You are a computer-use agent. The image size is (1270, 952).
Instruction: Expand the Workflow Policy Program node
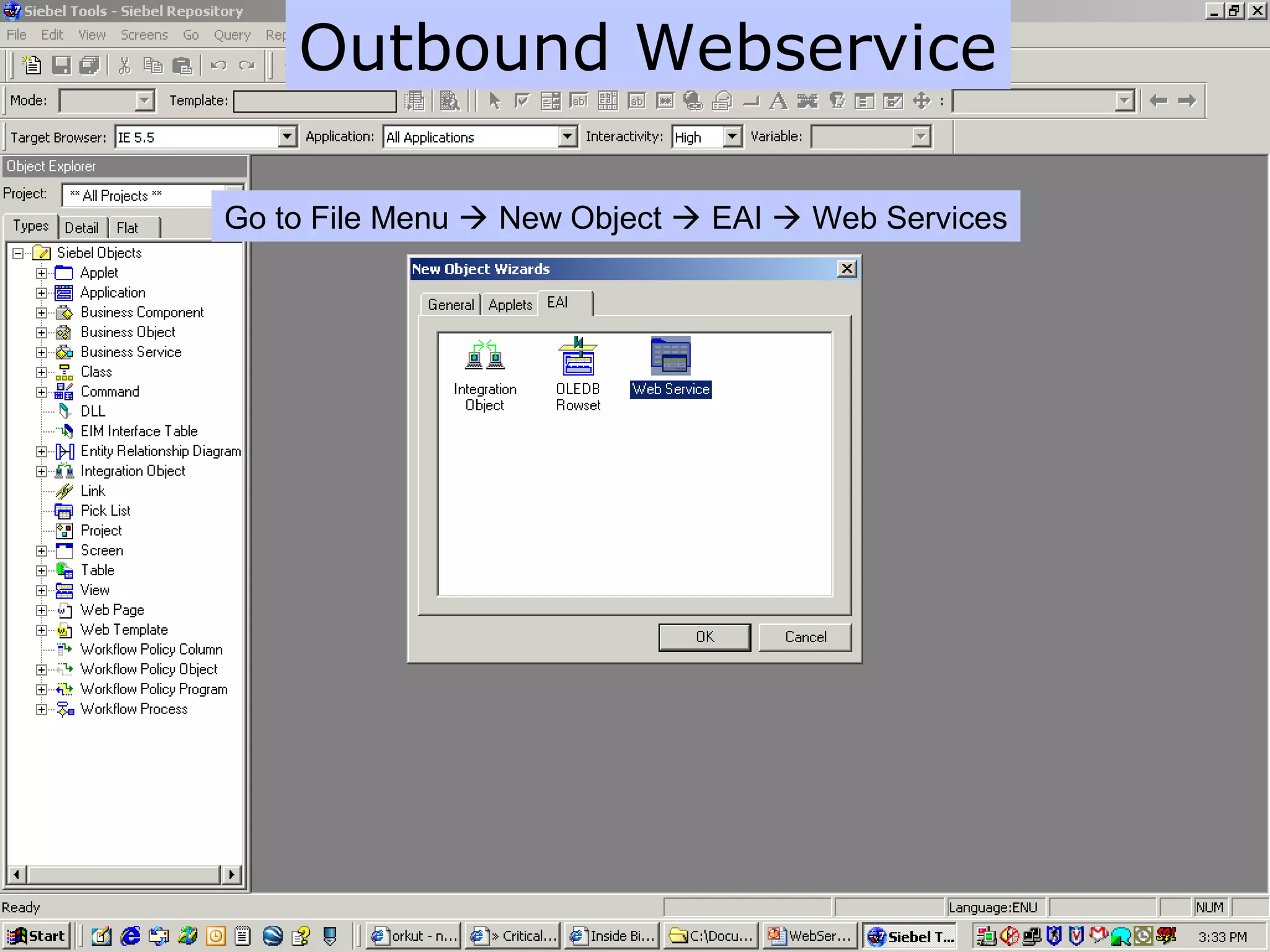tap(41, 690)
